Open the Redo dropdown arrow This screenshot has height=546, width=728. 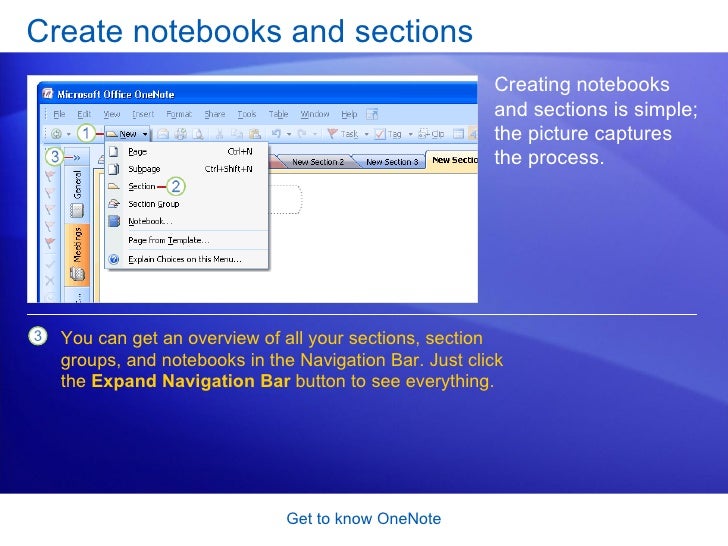point(314,134)
